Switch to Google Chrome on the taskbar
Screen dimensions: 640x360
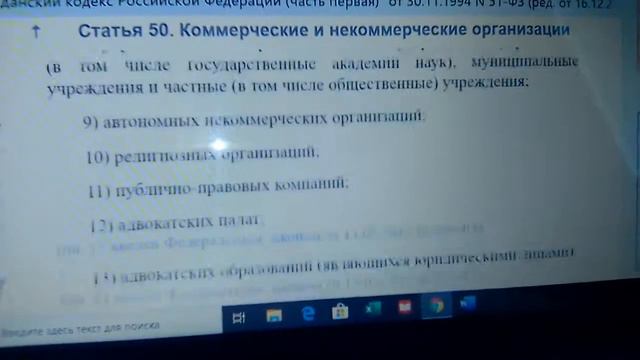coord(436,305)
